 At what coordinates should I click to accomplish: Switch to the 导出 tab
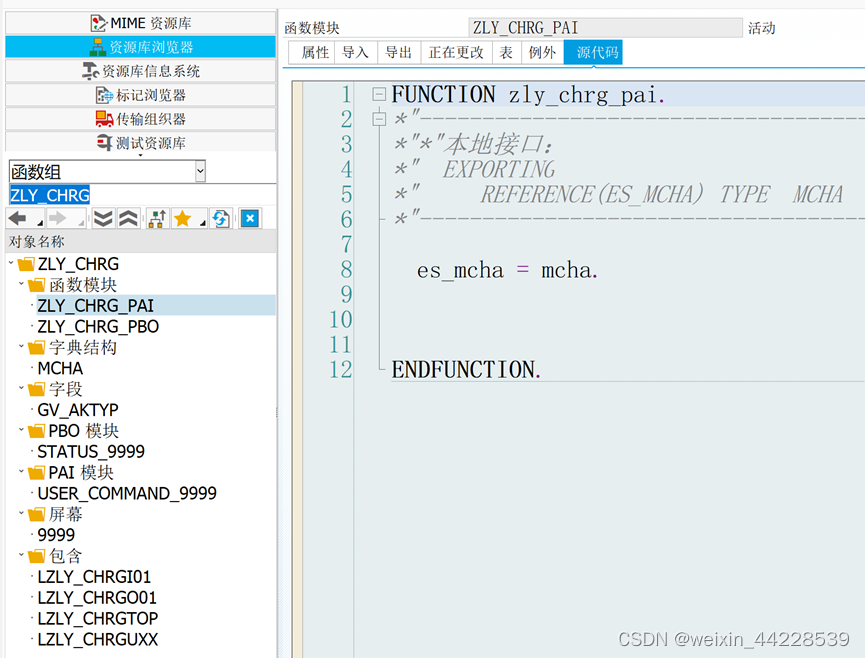pos(399,52)
